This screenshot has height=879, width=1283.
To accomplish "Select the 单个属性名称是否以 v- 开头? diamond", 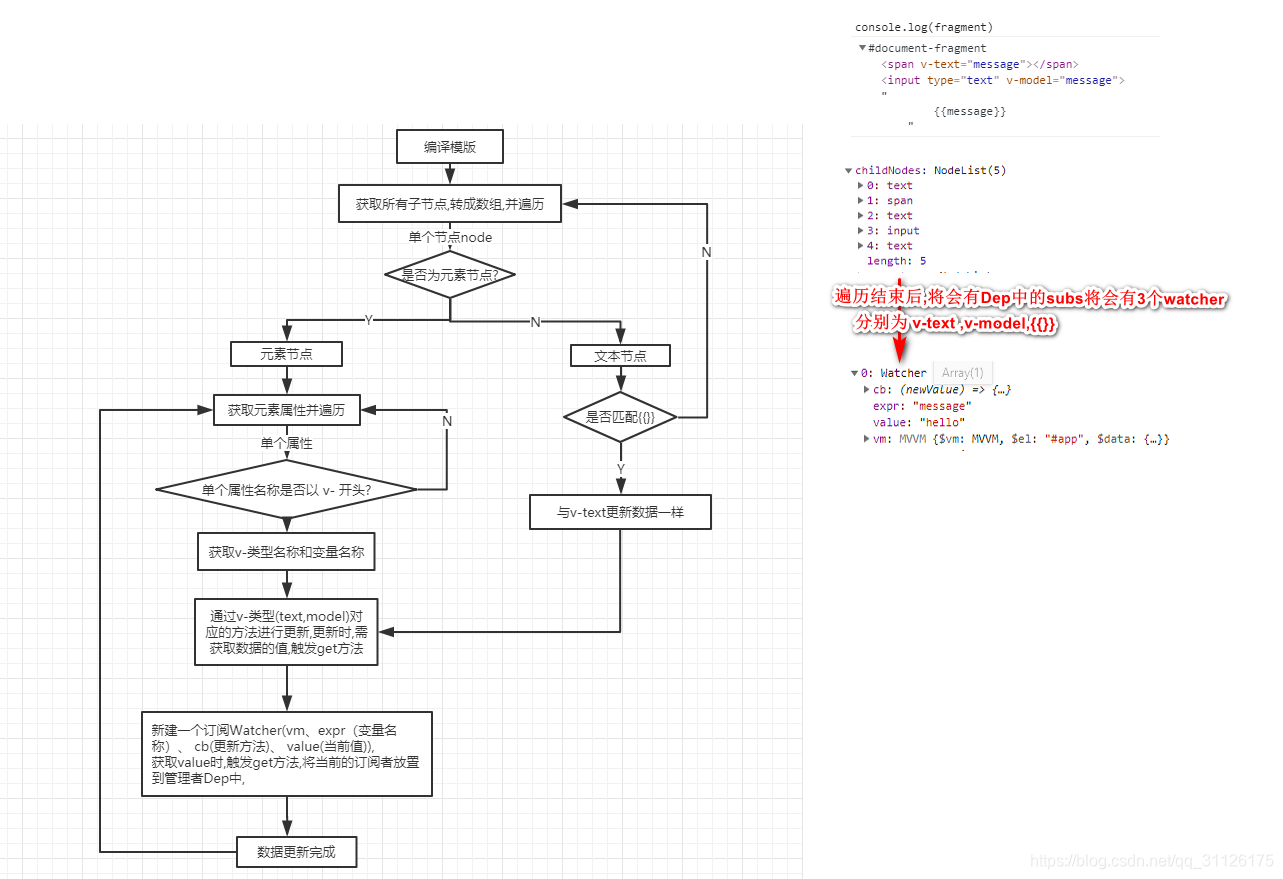I will 287,489.
